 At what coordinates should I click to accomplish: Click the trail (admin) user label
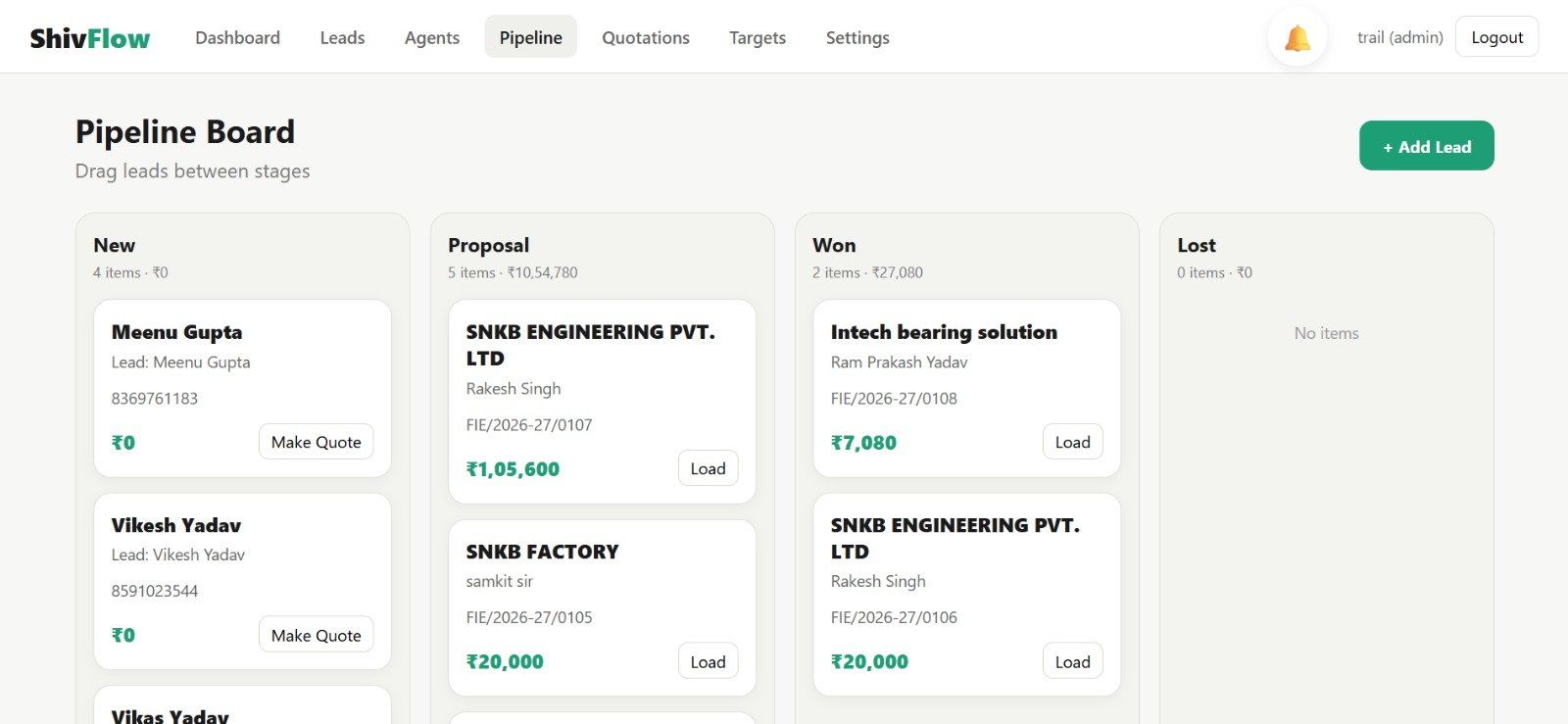1399,37
